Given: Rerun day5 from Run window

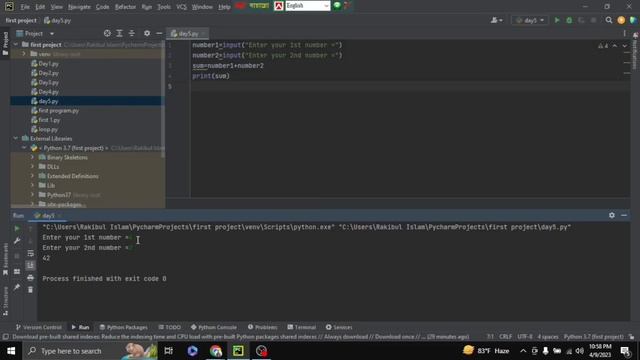Looking at the screenshot, I should coord(17,229).
